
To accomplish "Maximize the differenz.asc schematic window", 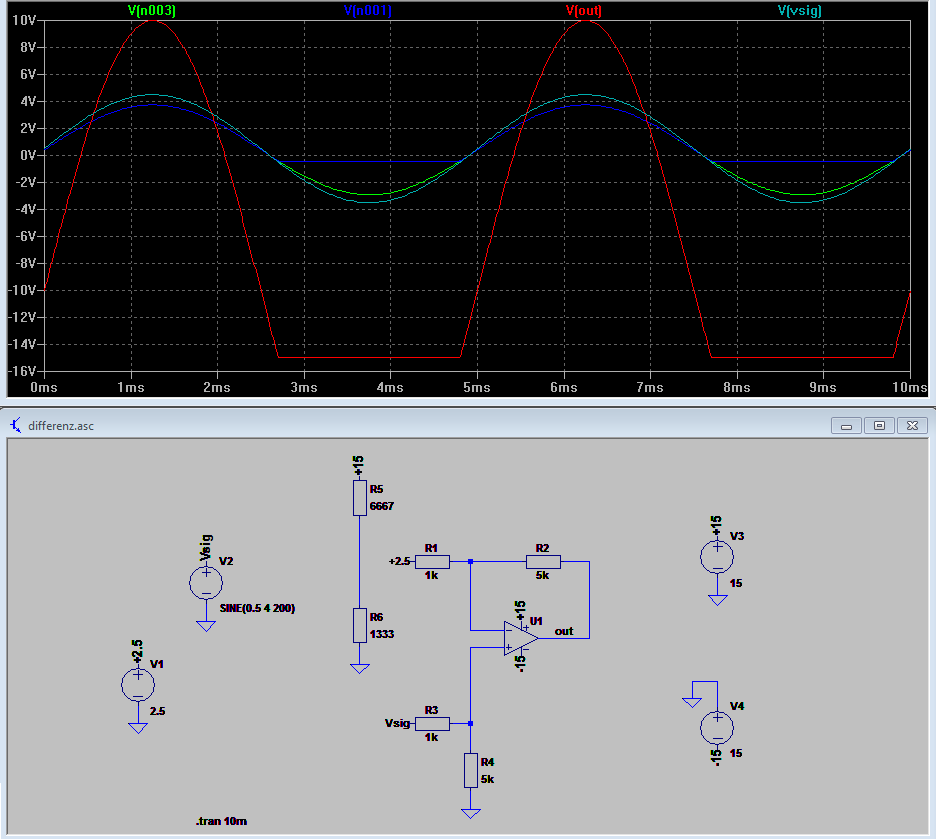I will 879,425.
